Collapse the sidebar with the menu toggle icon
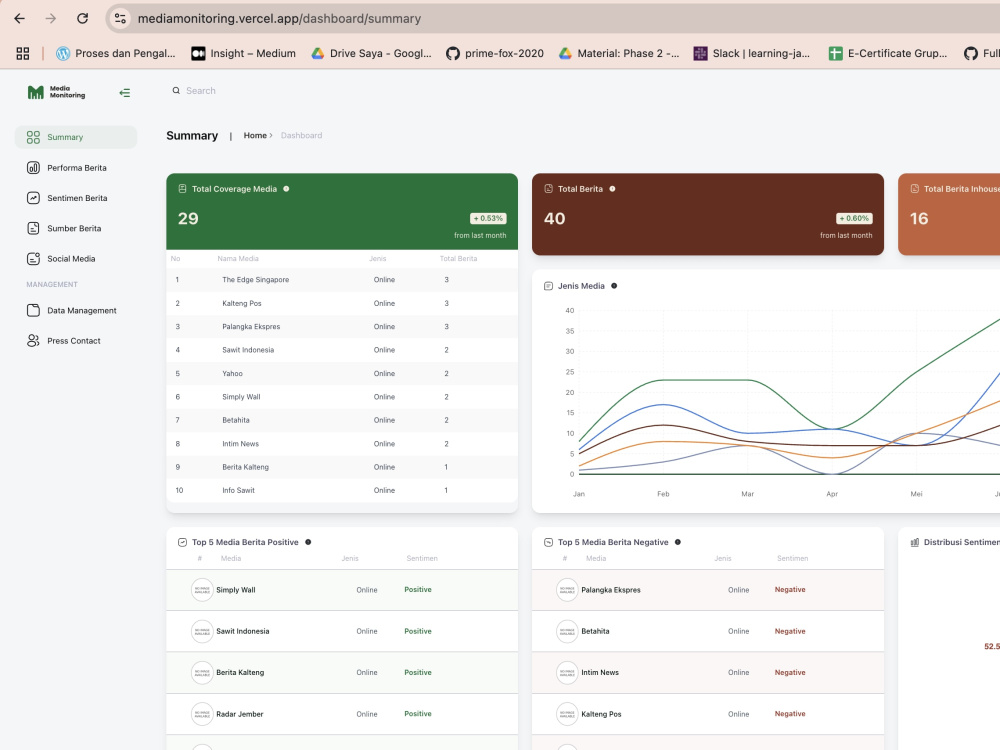 pos(124,93)
